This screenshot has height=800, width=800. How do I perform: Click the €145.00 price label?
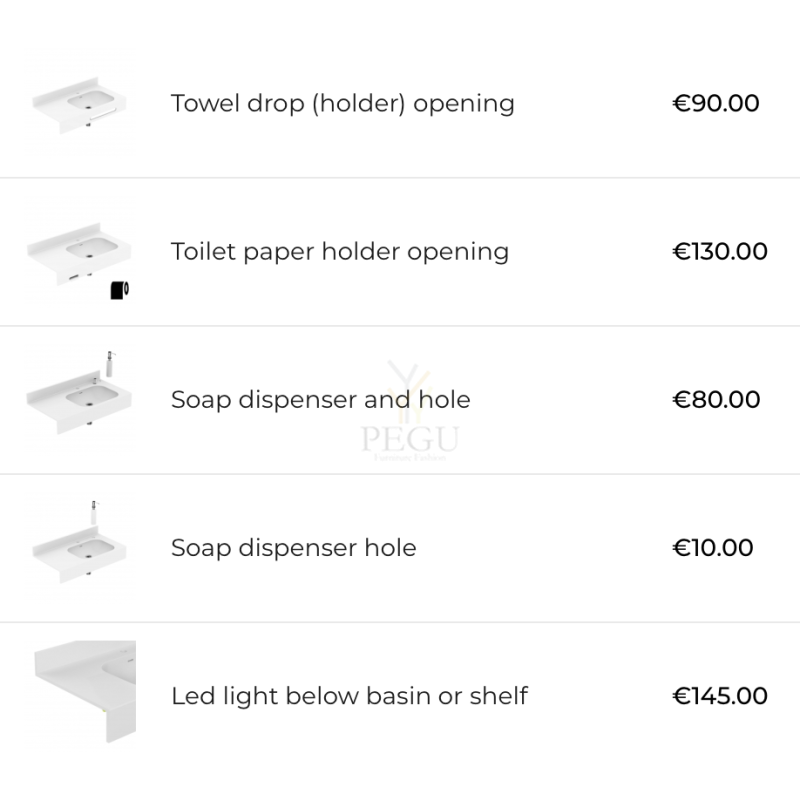pos(720,696)
